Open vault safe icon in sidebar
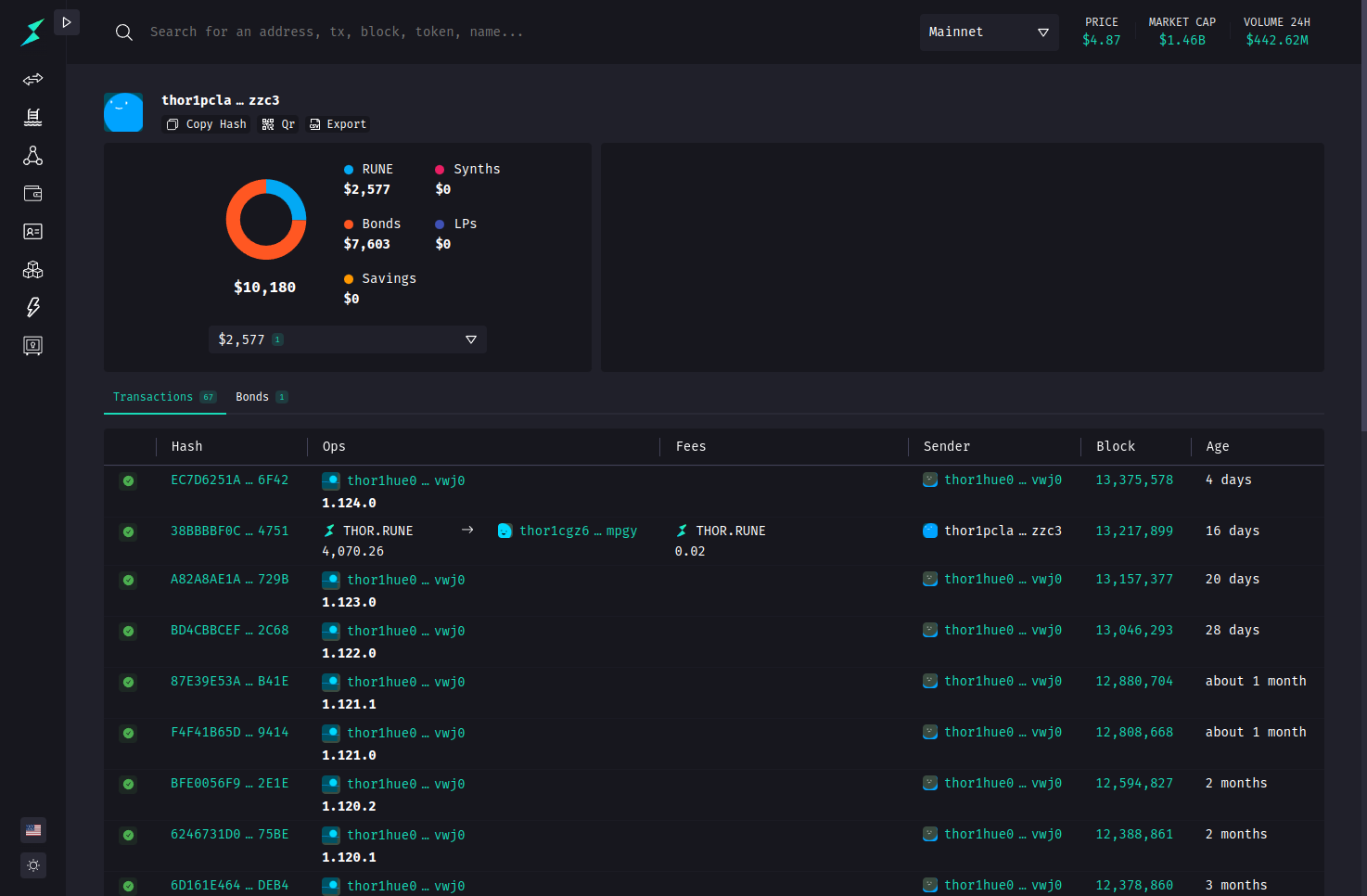This screenshot has height=896, width=1367. coord(33,346)
